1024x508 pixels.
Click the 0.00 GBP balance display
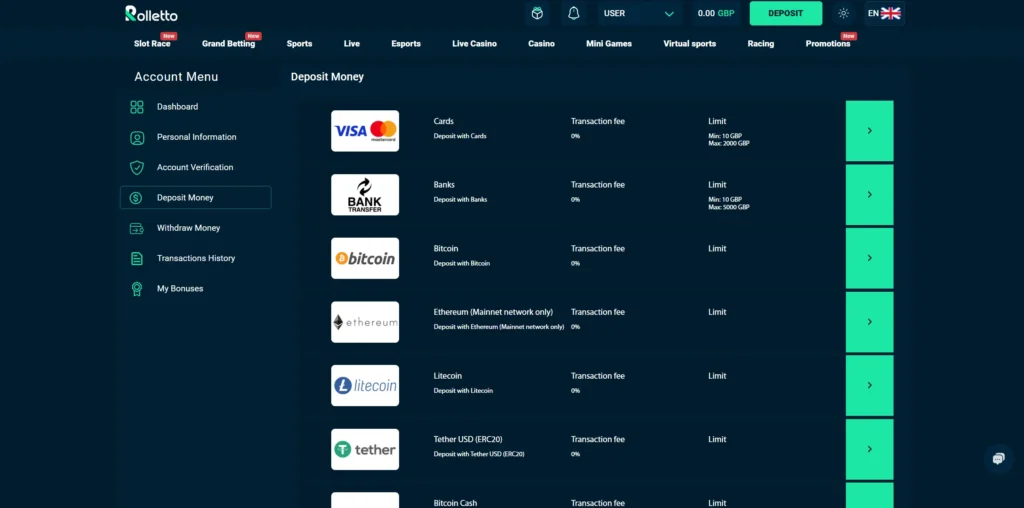(715, 13)
